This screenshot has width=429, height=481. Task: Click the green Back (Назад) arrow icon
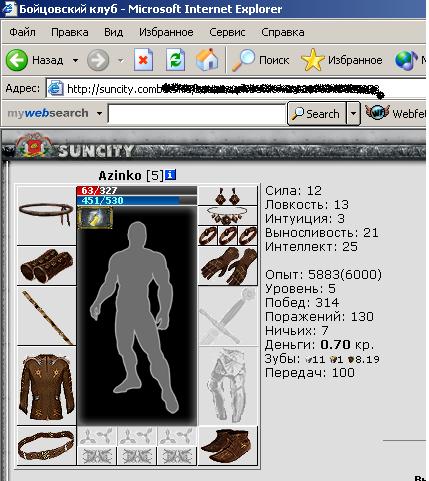coord(16,60)
